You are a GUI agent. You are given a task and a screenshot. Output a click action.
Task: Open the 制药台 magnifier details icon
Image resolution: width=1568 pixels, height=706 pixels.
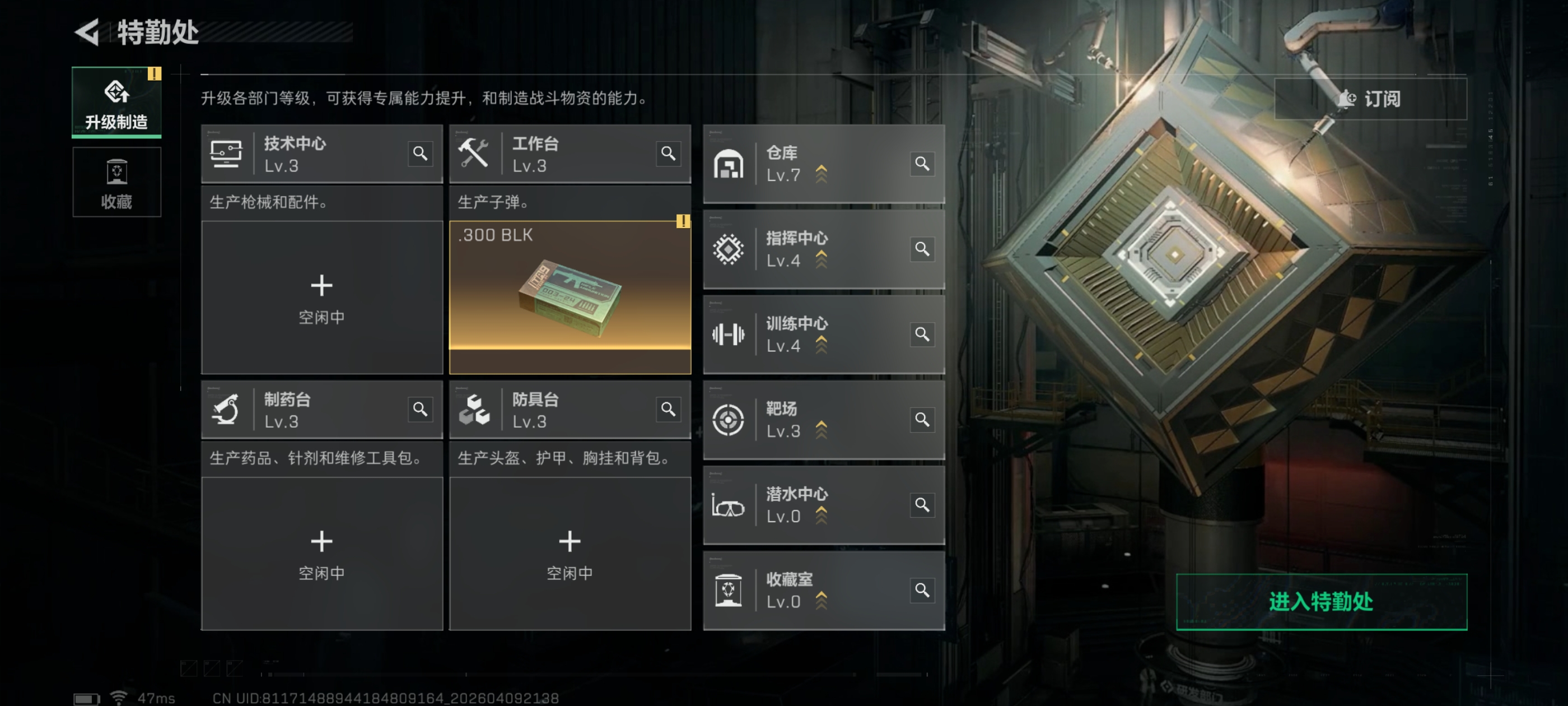coord(420,410)
